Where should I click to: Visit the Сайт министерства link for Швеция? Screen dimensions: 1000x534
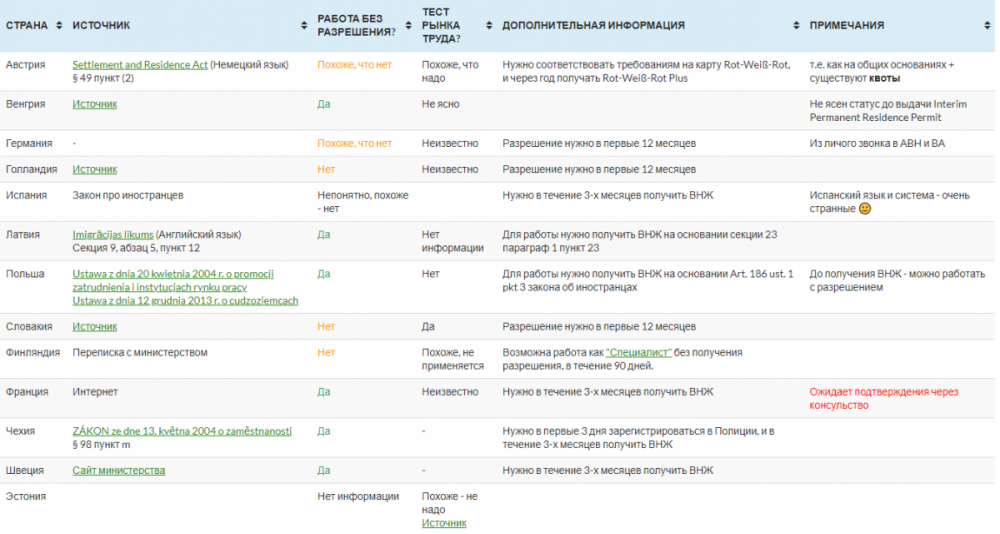pos(119,470)
